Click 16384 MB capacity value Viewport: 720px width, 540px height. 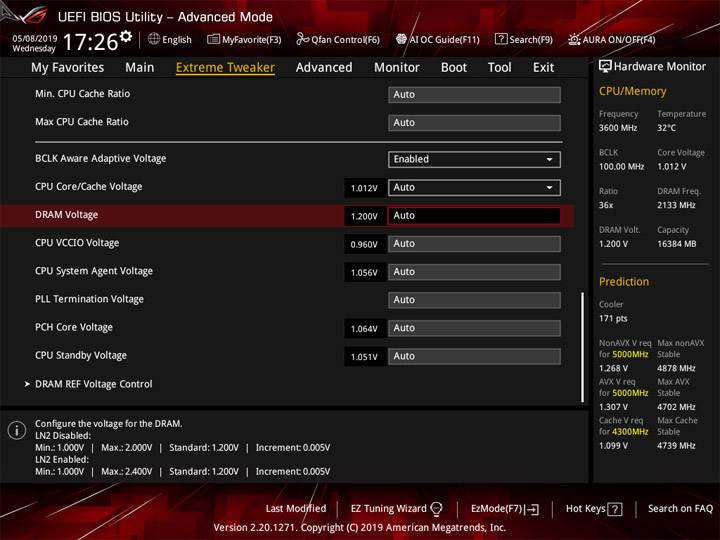[676, 244]
